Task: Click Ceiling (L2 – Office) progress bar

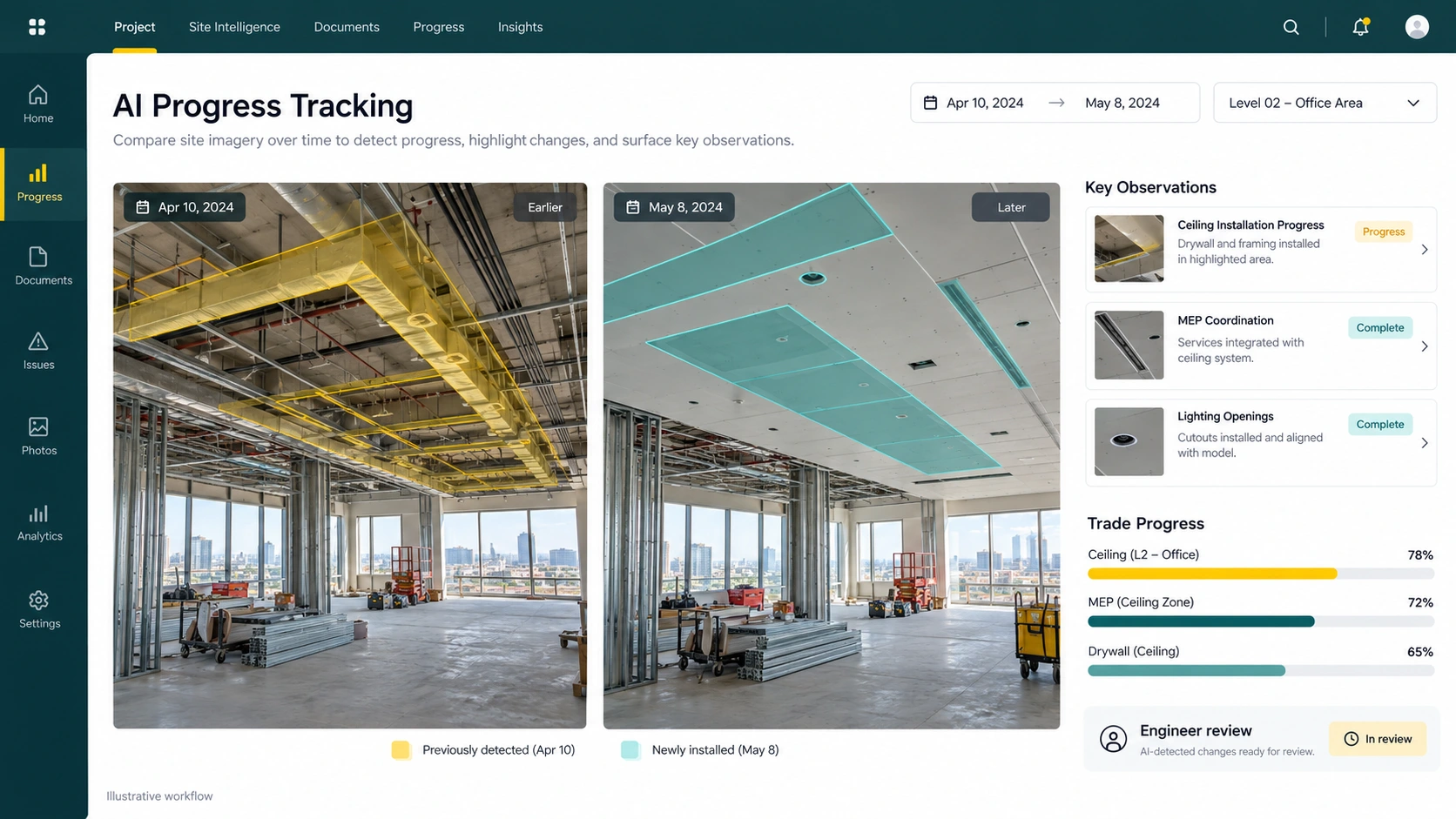Action: (x=1260, y=574)
